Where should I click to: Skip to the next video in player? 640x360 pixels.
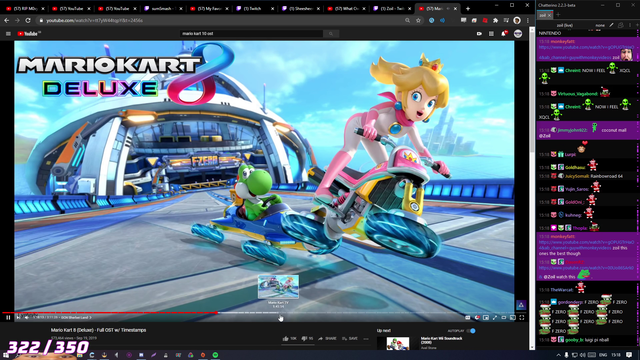coord(18,318)
